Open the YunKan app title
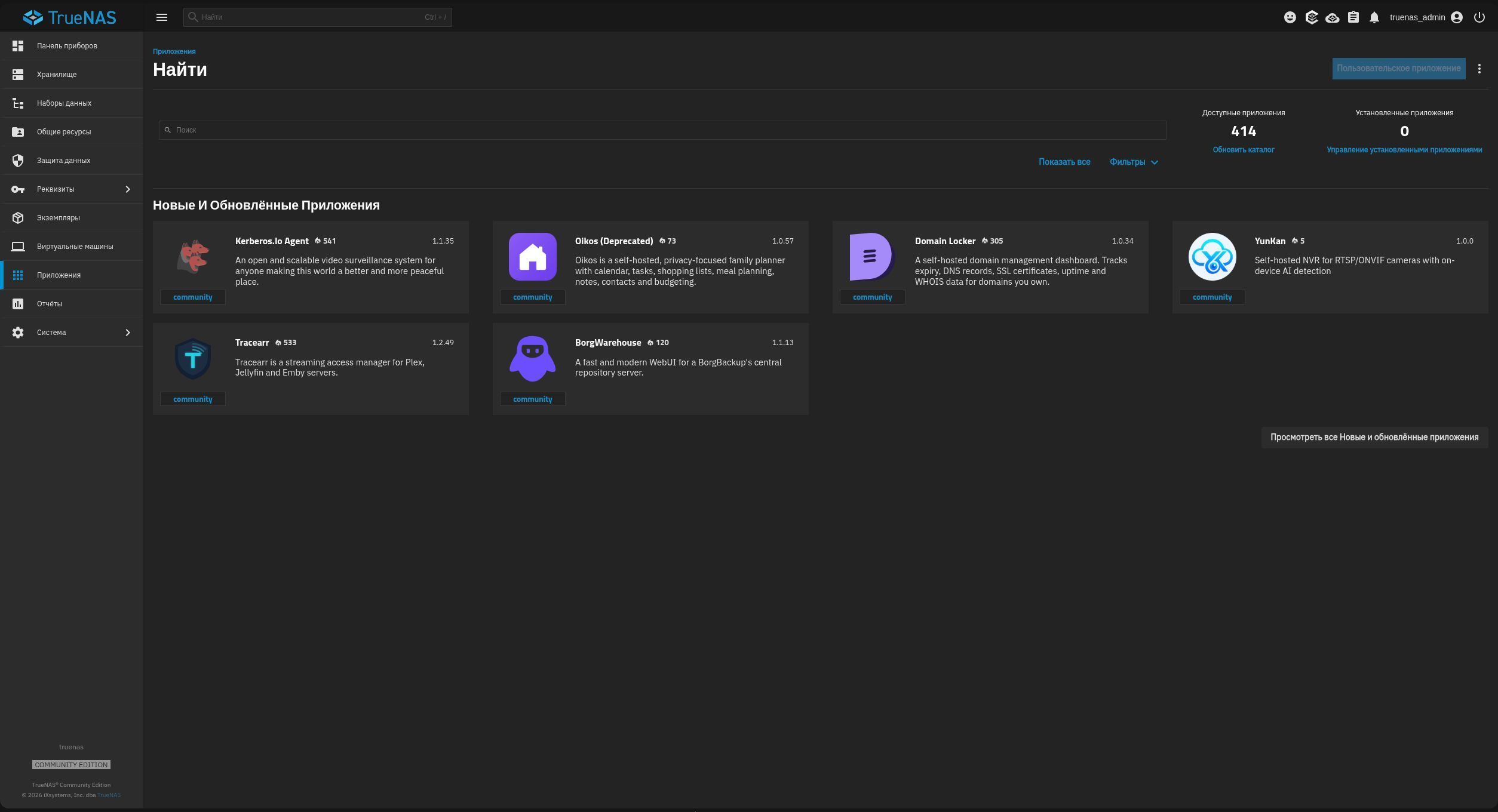Screen dimensions: 1498x812 [1270, 241]
